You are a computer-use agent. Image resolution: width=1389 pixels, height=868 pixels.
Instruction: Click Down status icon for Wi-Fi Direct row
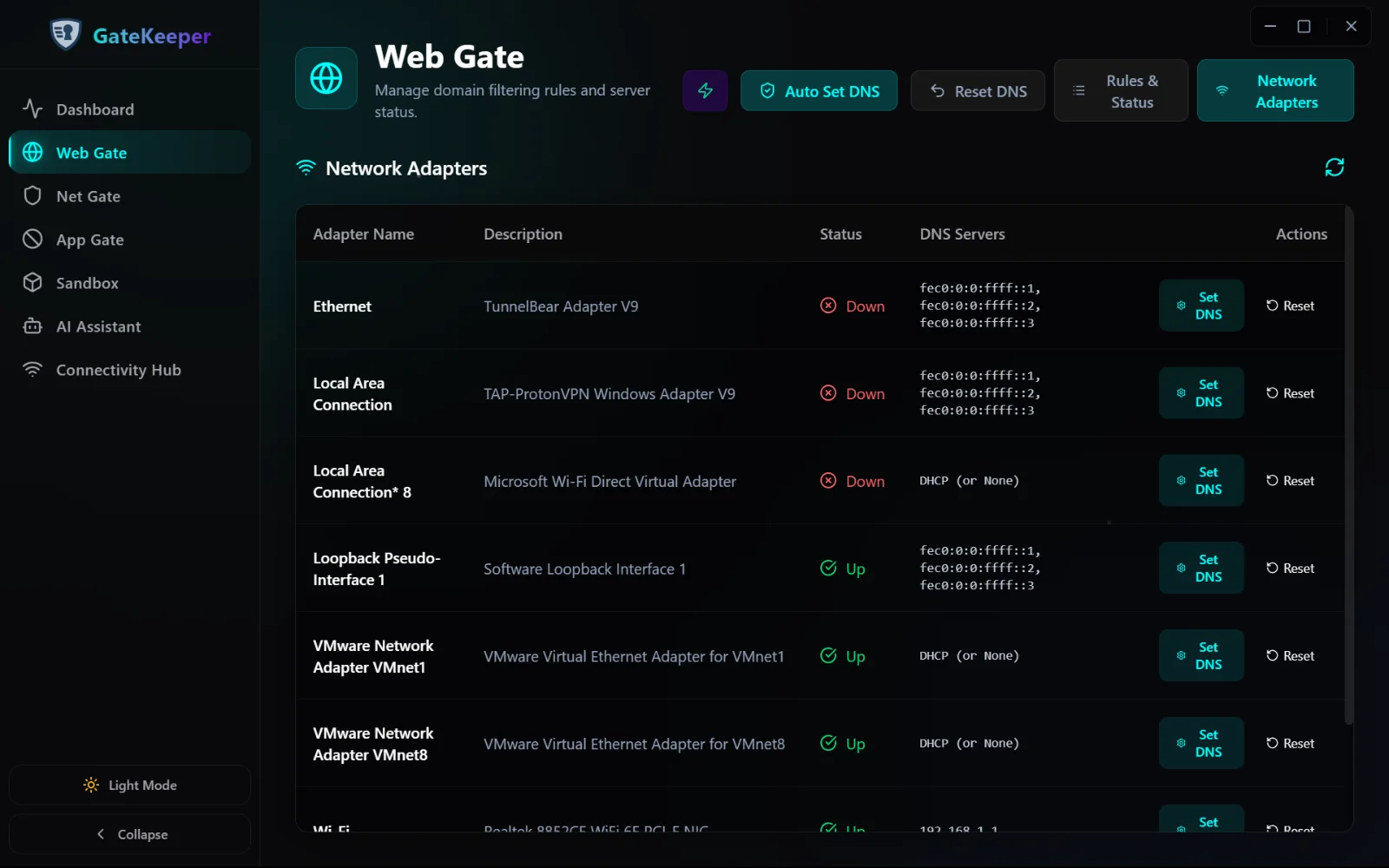(x=828, y=481)
